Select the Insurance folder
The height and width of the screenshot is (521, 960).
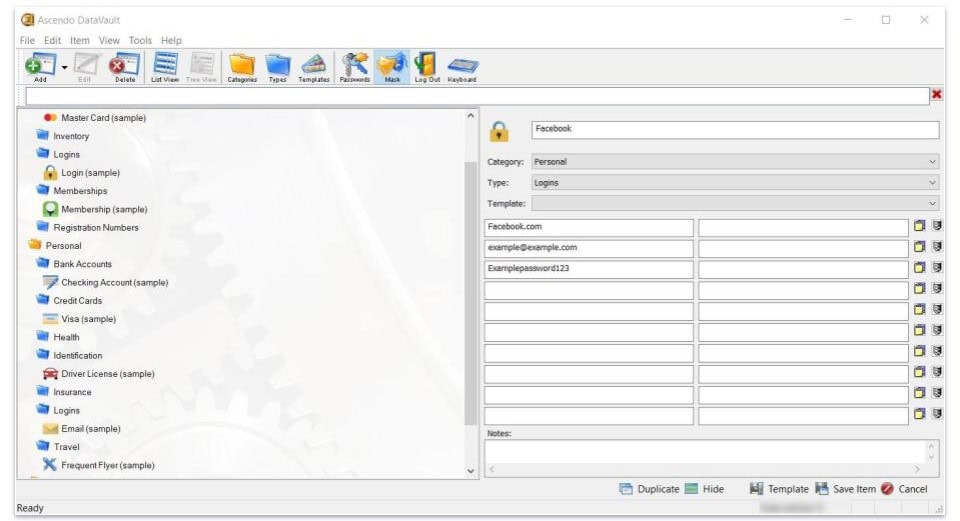(x=64, y=392)
